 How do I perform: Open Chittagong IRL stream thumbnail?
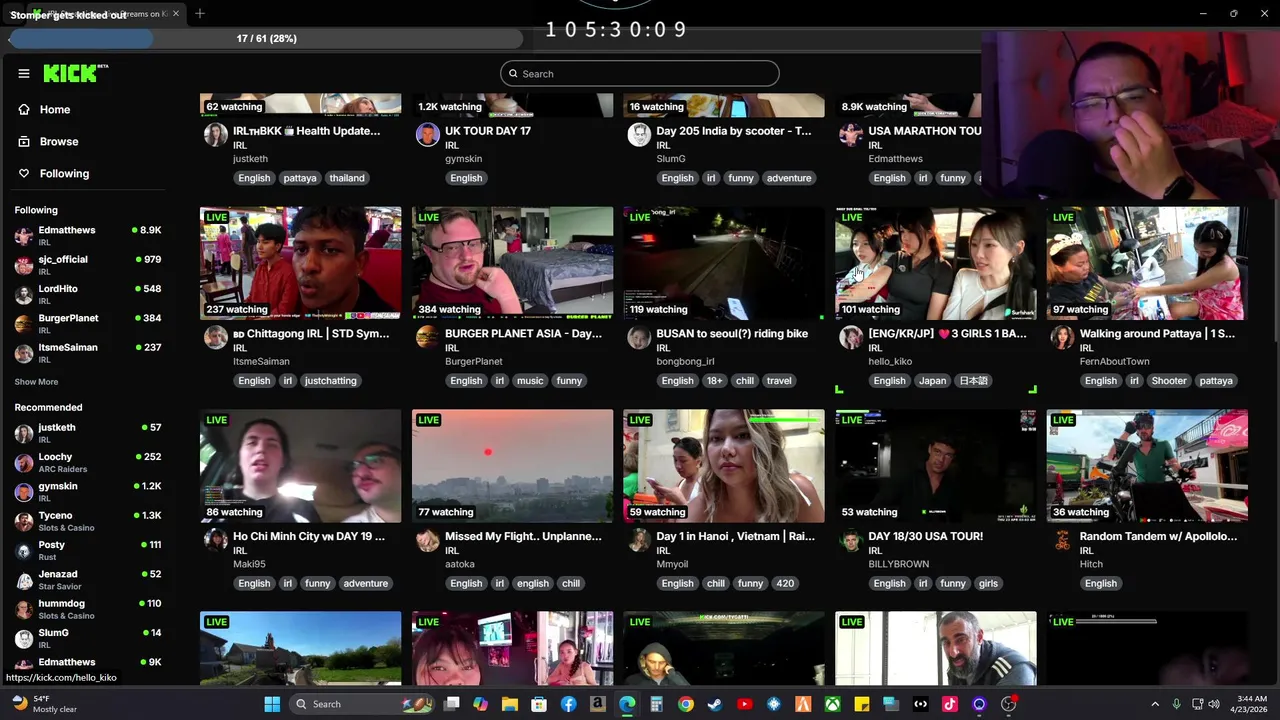click(300, 263)
